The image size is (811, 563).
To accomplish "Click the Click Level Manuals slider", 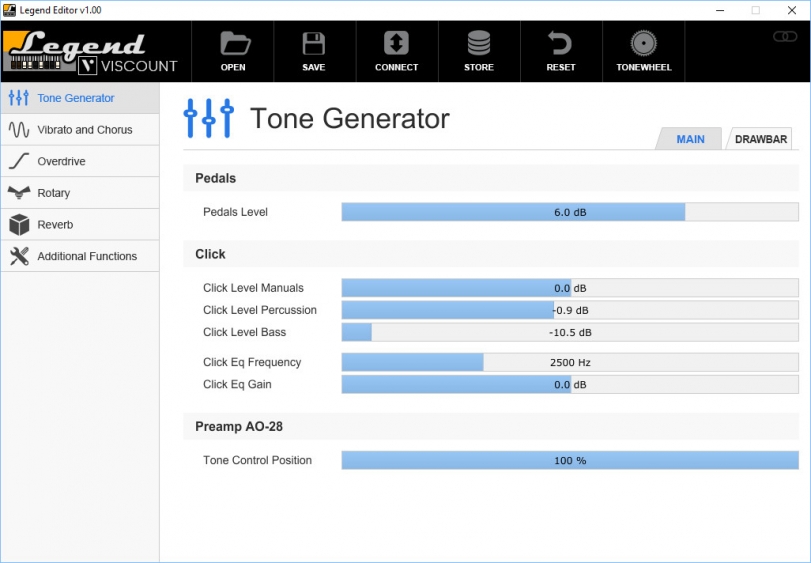I will tap(570, 288).
